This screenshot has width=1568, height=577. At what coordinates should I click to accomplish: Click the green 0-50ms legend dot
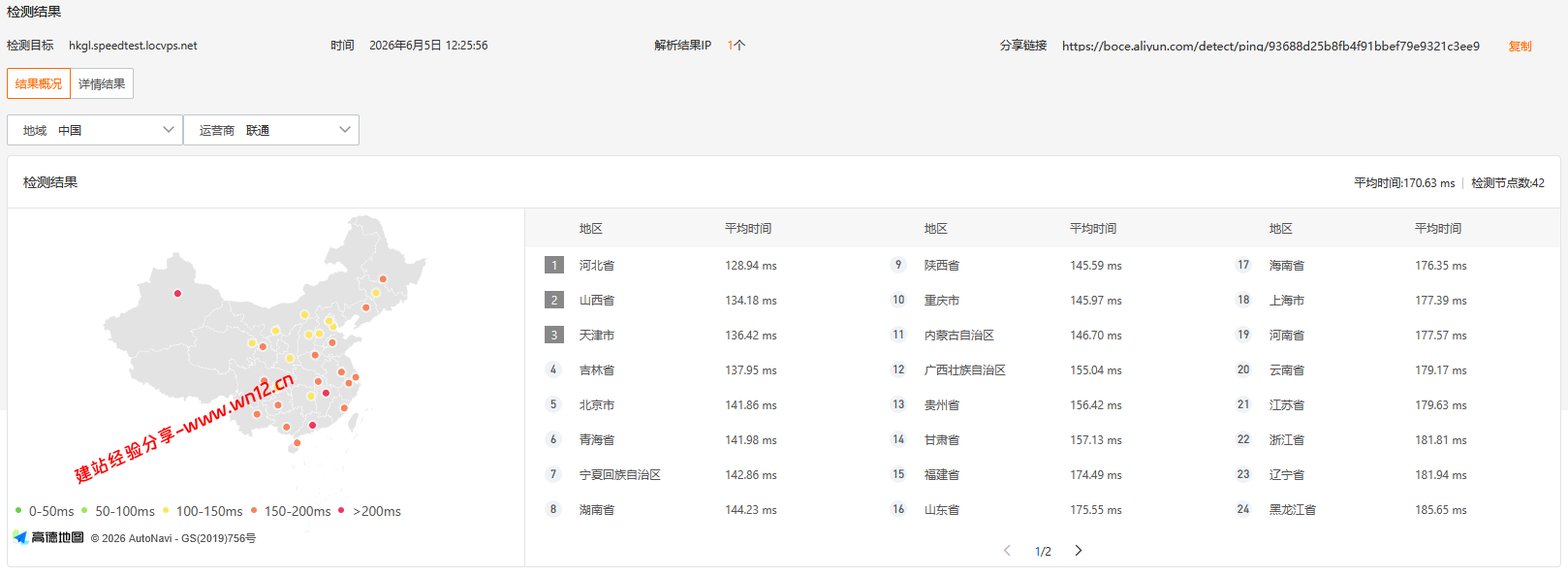coord(18,510)
